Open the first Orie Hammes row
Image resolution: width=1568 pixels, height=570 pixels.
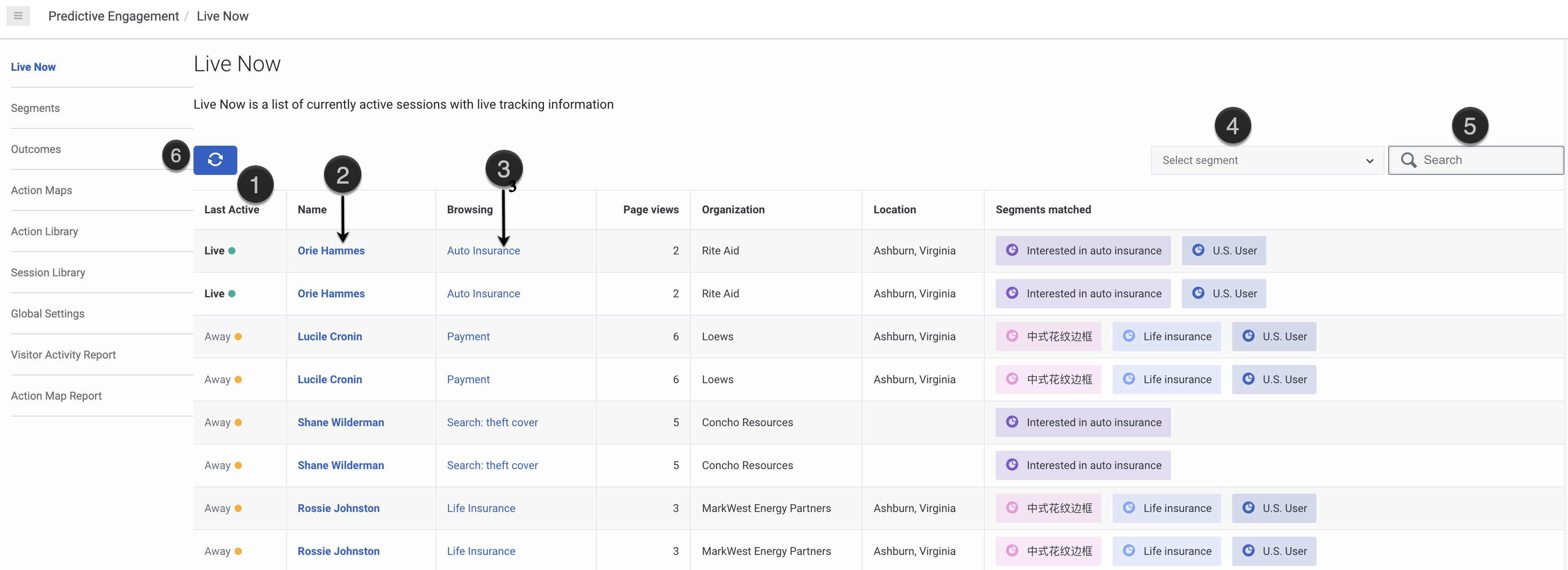tap(331, 250)
